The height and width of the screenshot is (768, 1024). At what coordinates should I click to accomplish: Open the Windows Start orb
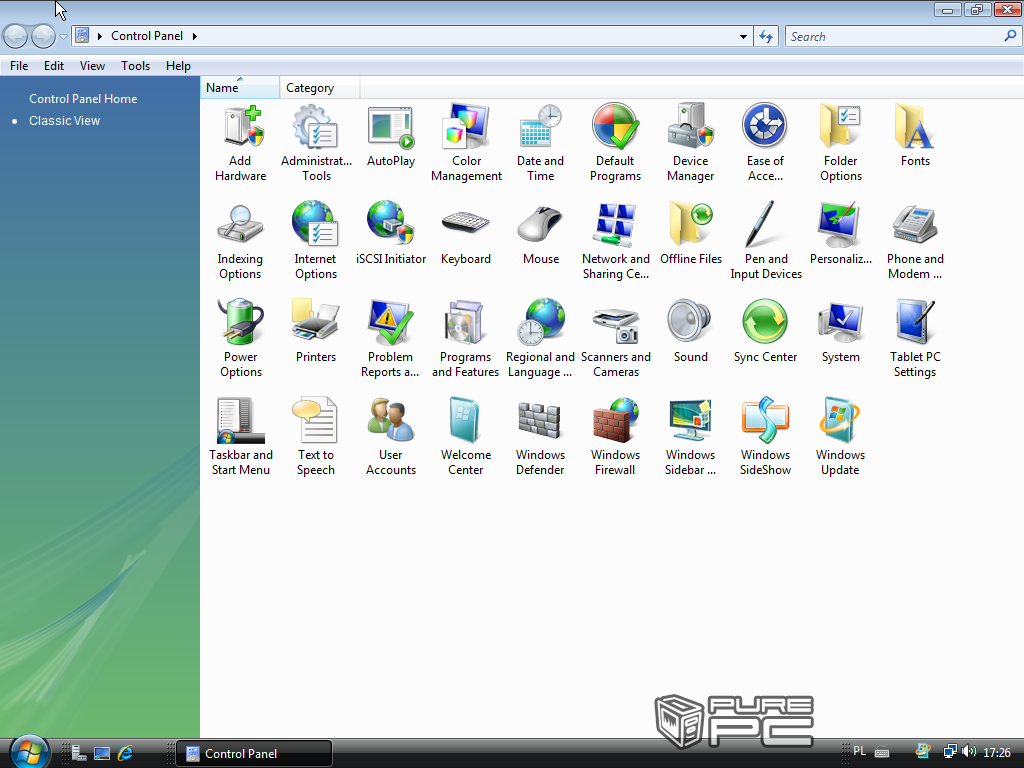pos(29,752)
